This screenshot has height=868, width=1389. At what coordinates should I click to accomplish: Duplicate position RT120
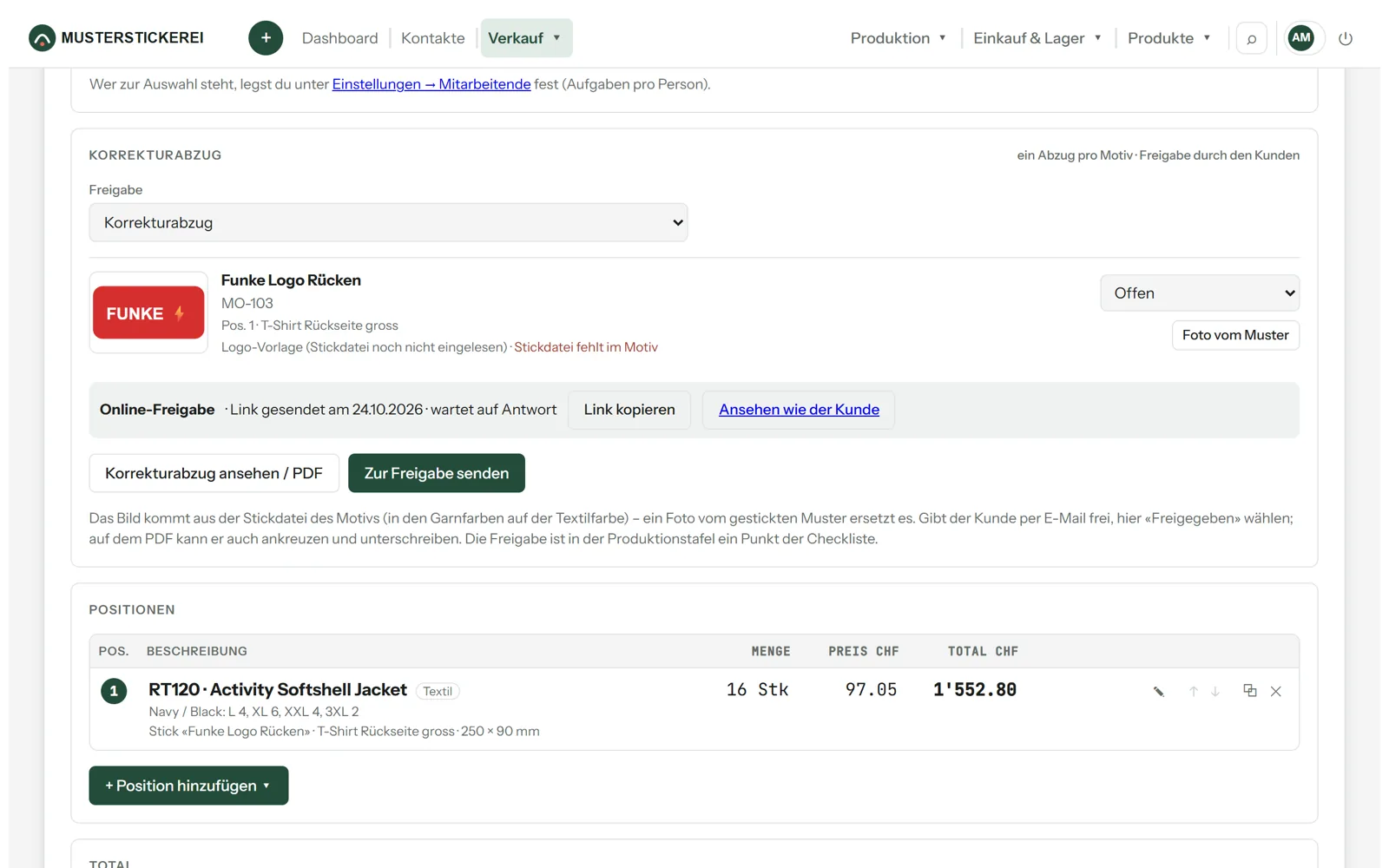click(1250, 690)
